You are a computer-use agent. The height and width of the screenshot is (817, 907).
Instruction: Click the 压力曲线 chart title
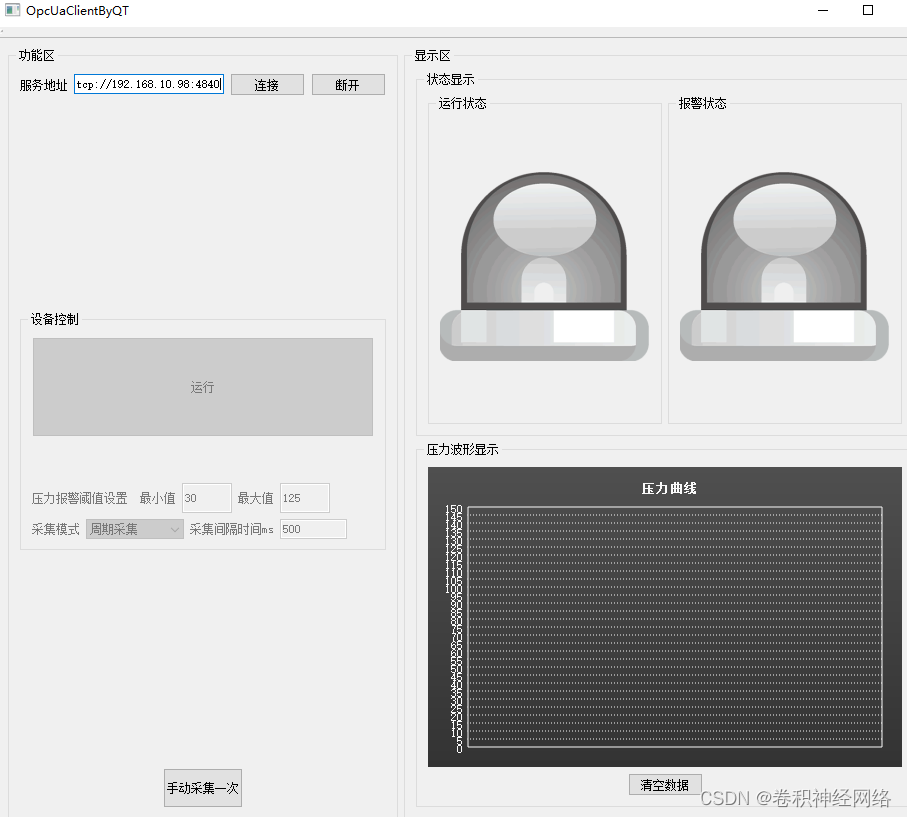(669, 488)
